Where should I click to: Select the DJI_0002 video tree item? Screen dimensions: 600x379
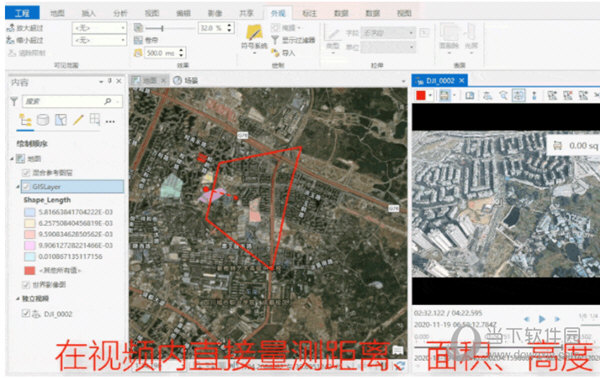click(x=57, y=314)
